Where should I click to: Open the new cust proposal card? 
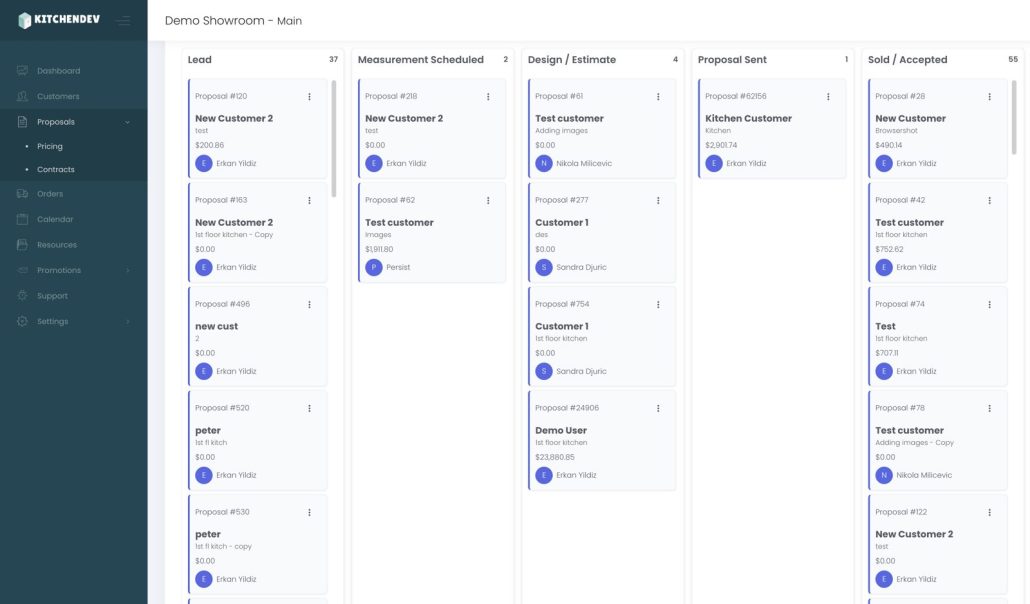point(258,337)
